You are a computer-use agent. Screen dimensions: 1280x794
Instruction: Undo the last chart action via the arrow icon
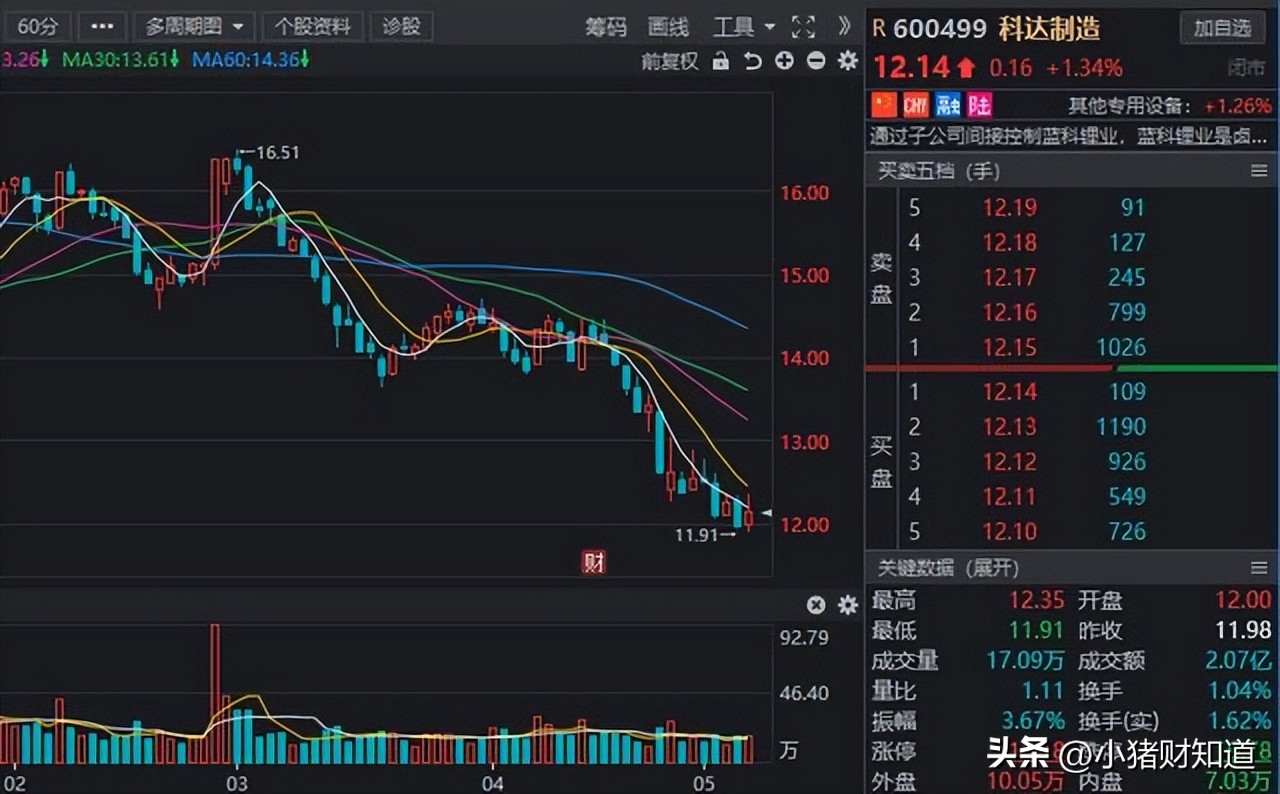click(x=753, y=61)
